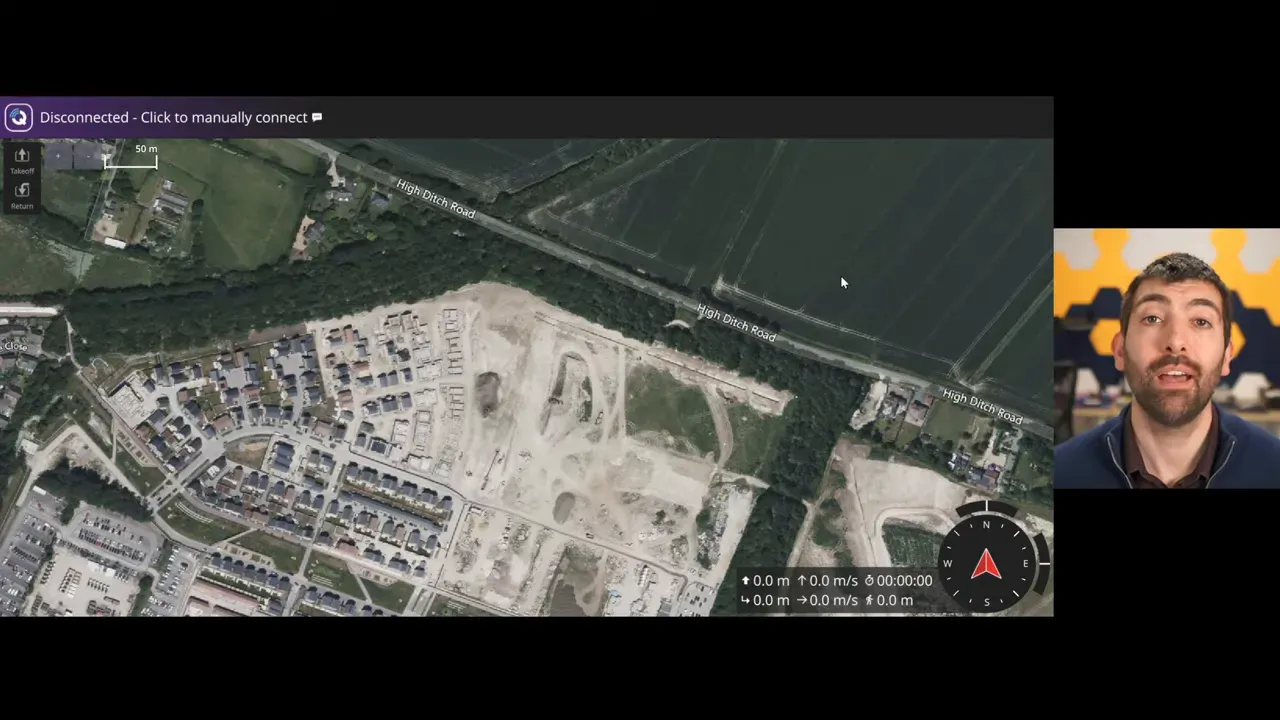1280x720 pixels.
Task: Click the N marker on the compass
Action: [x=986, y=525]
